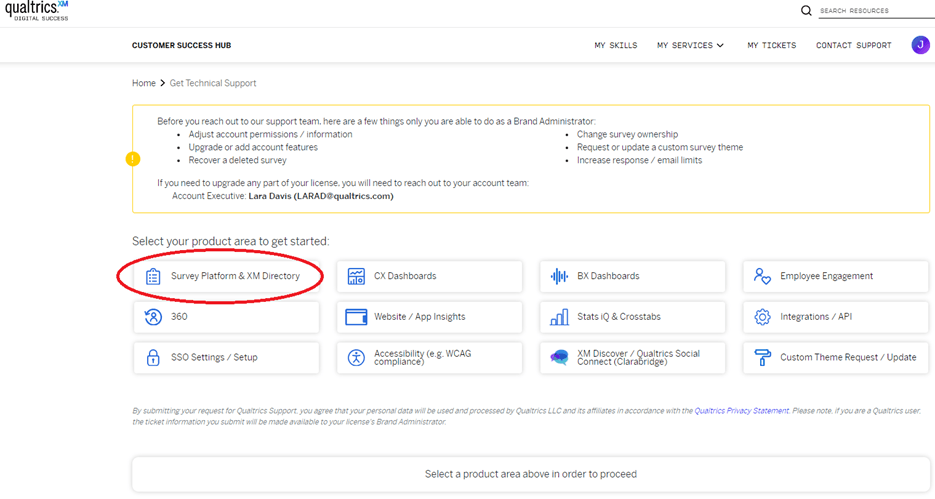Viewport: 935px width, 499px height.
Task: Click the CX Dashboards chart icon
Action: 356,277
